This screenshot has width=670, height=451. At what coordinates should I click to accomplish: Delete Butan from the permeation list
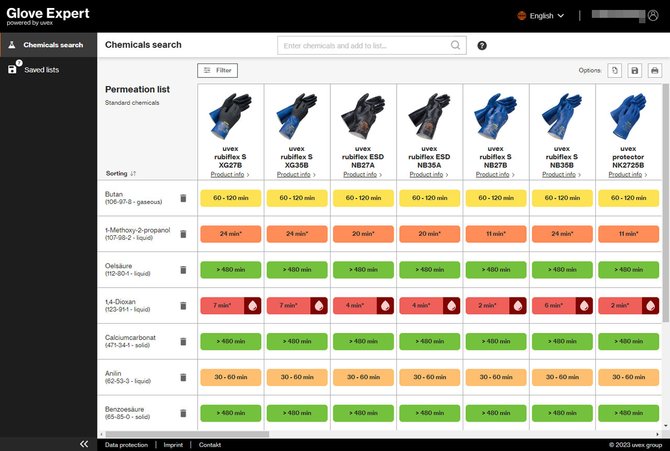(x=183, y=198)
